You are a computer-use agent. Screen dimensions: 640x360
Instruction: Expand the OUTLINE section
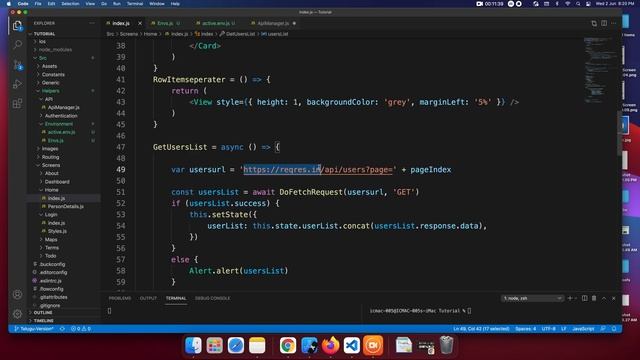coord(43,313)
